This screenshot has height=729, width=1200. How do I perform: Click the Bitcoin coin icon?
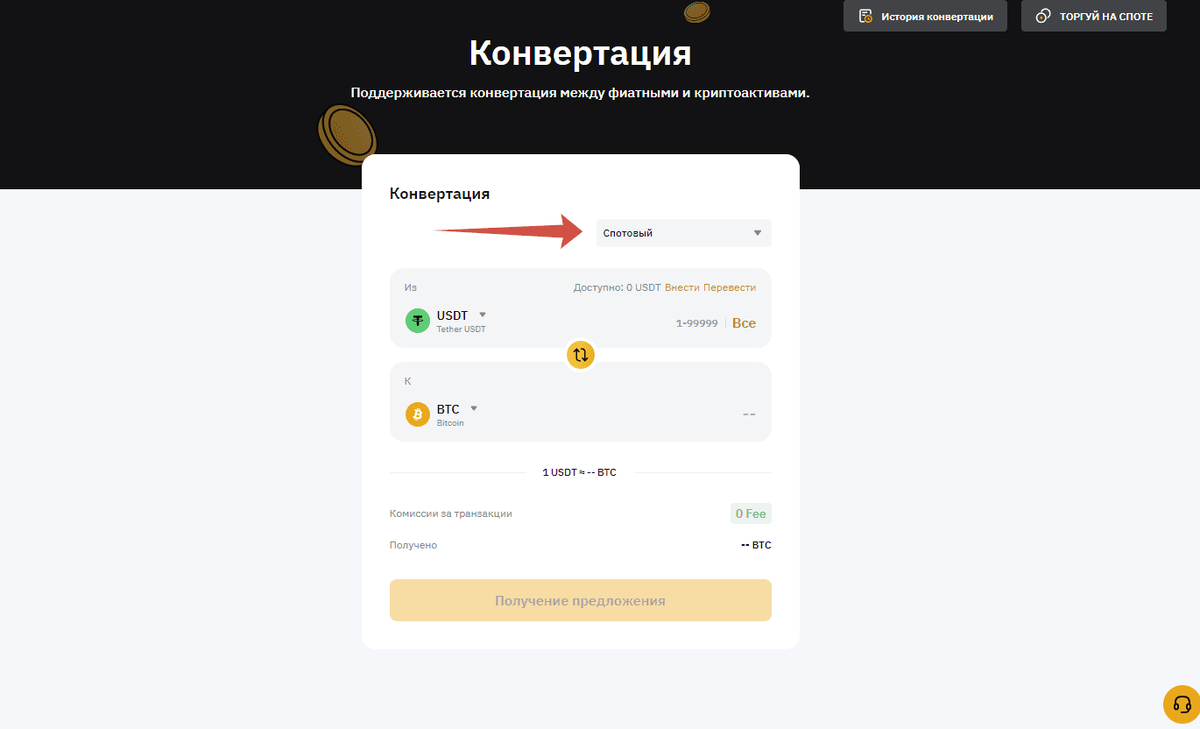[x=417, y=414]
